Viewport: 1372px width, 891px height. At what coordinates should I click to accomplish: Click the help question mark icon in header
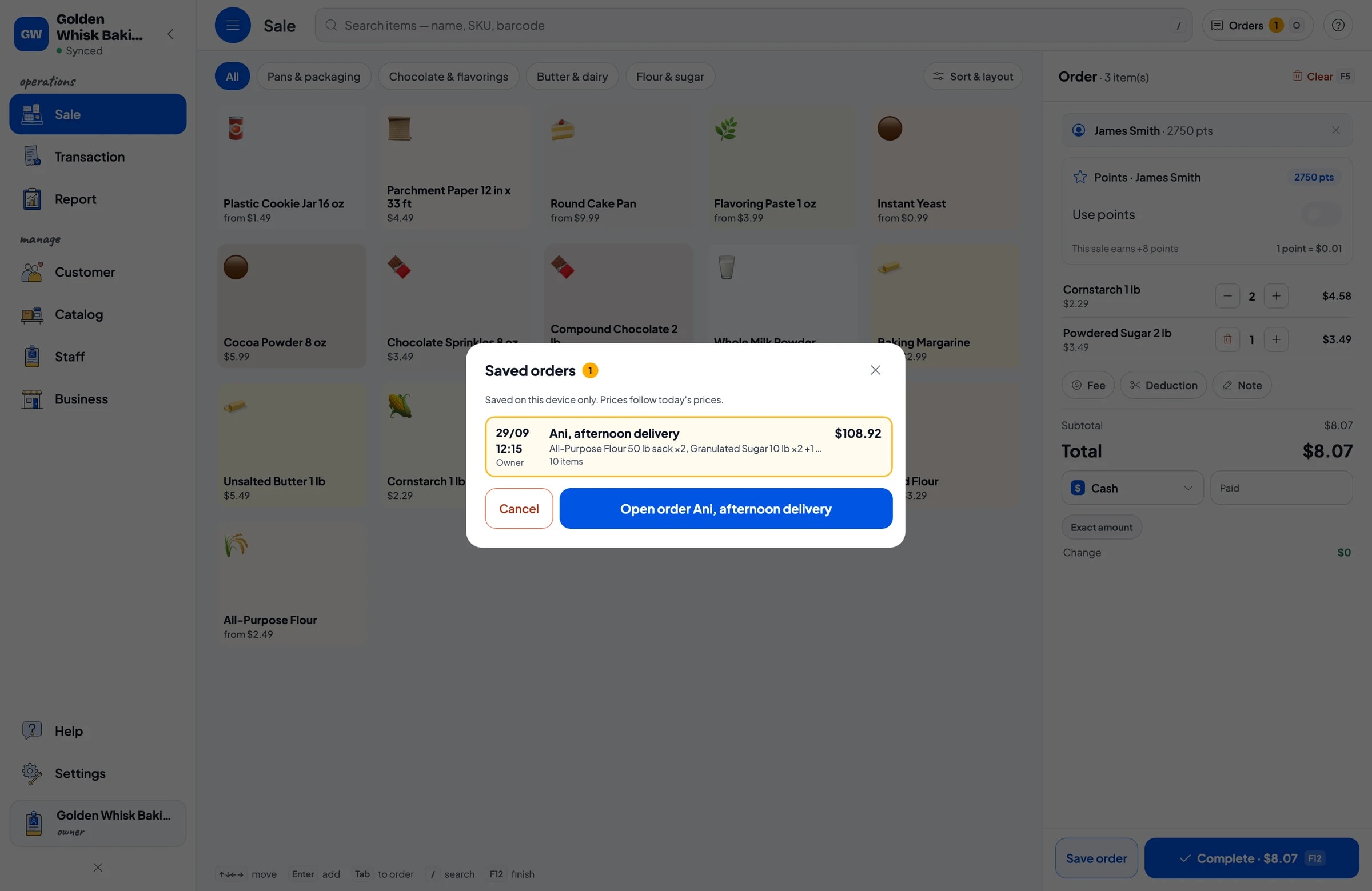pos(1337,25)
